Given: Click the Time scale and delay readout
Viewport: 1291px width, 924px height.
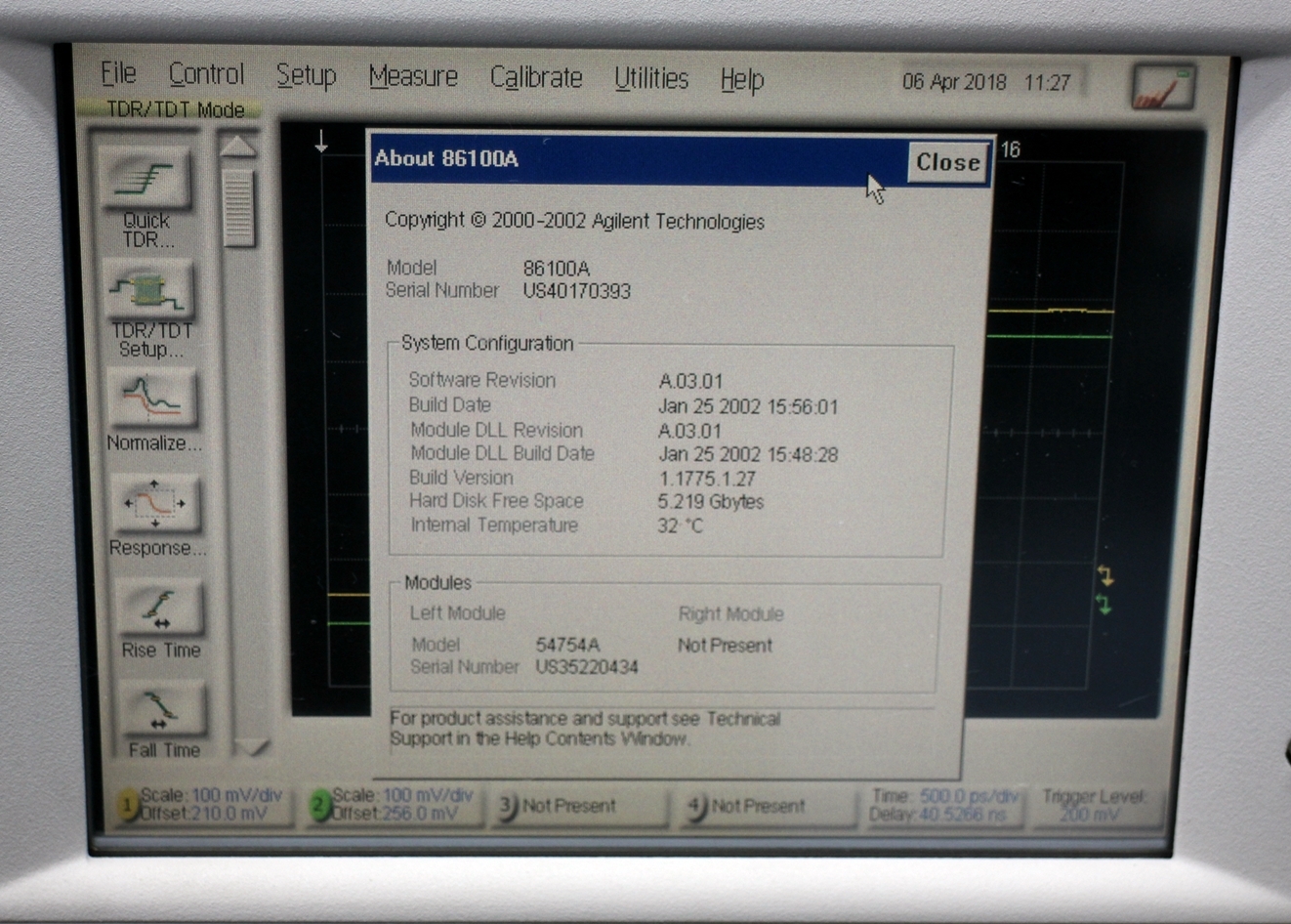Looking at the screenshot, I should pos(943,807).
